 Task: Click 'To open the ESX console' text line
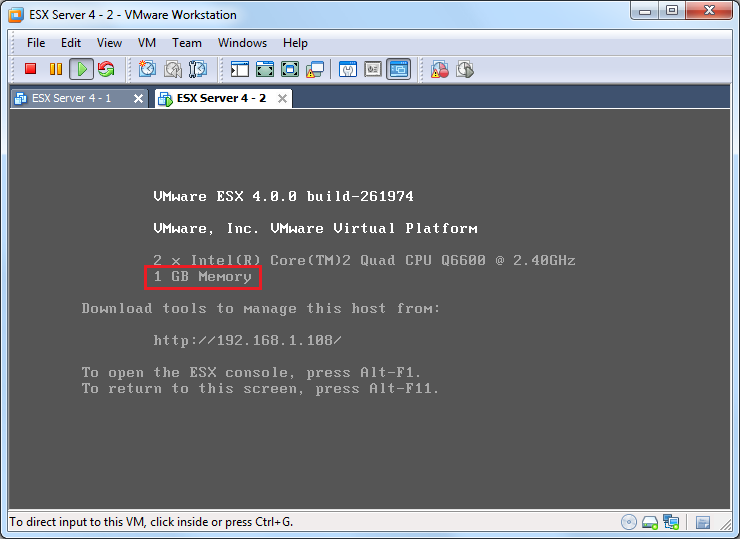[251, 372]
